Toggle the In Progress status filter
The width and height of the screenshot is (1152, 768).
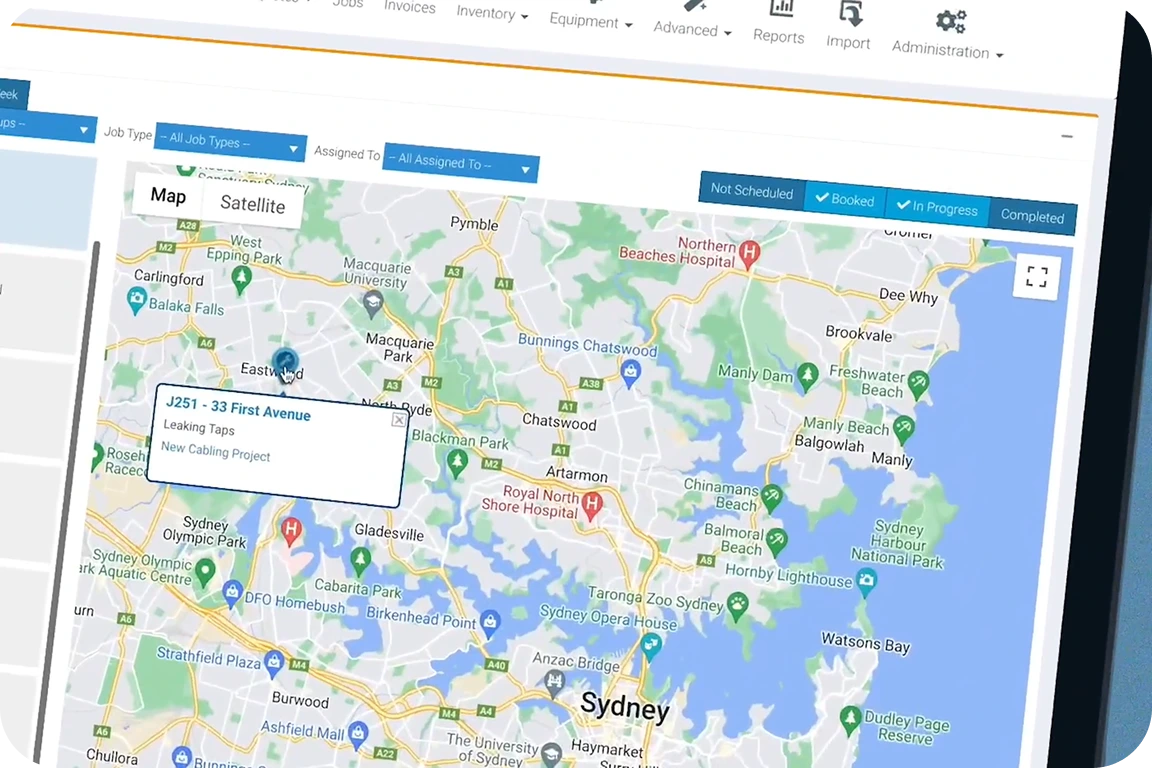[x=937, y=208]
